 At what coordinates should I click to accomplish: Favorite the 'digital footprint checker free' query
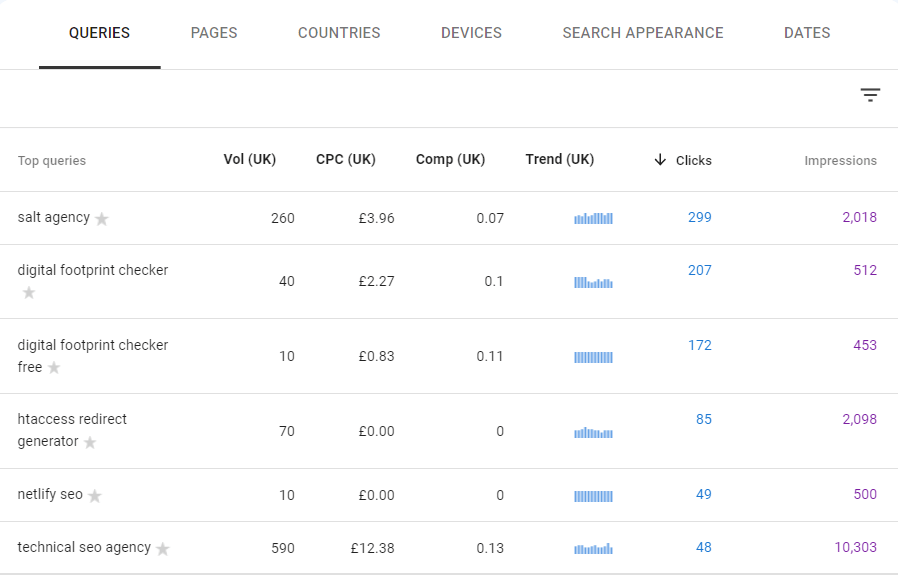coord(54,367)
